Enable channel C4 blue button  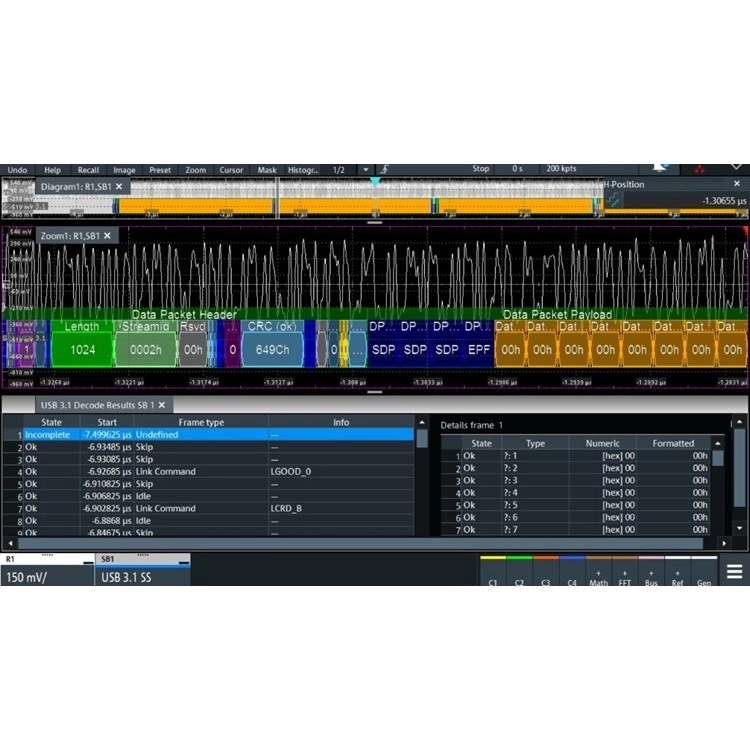pos(572,571)
